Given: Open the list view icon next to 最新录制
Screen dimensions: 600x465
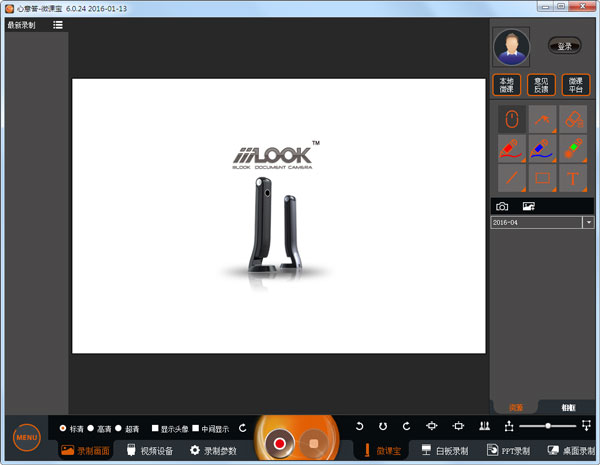Looking at the screenshot, I should pos(58,25).
